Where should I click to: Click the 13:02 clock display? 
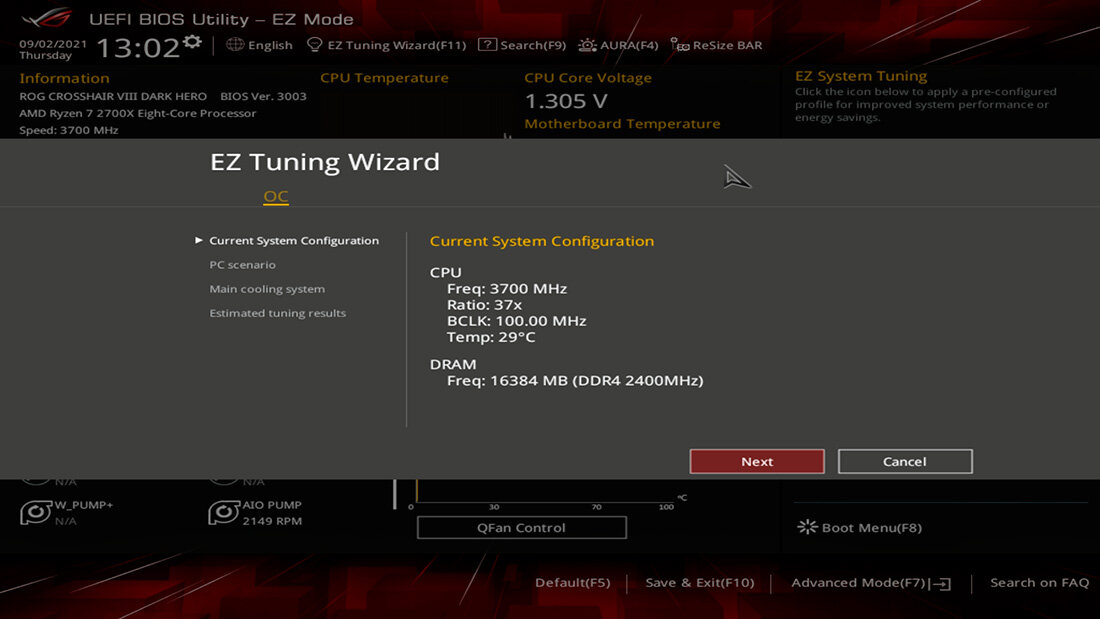[138, 48]
